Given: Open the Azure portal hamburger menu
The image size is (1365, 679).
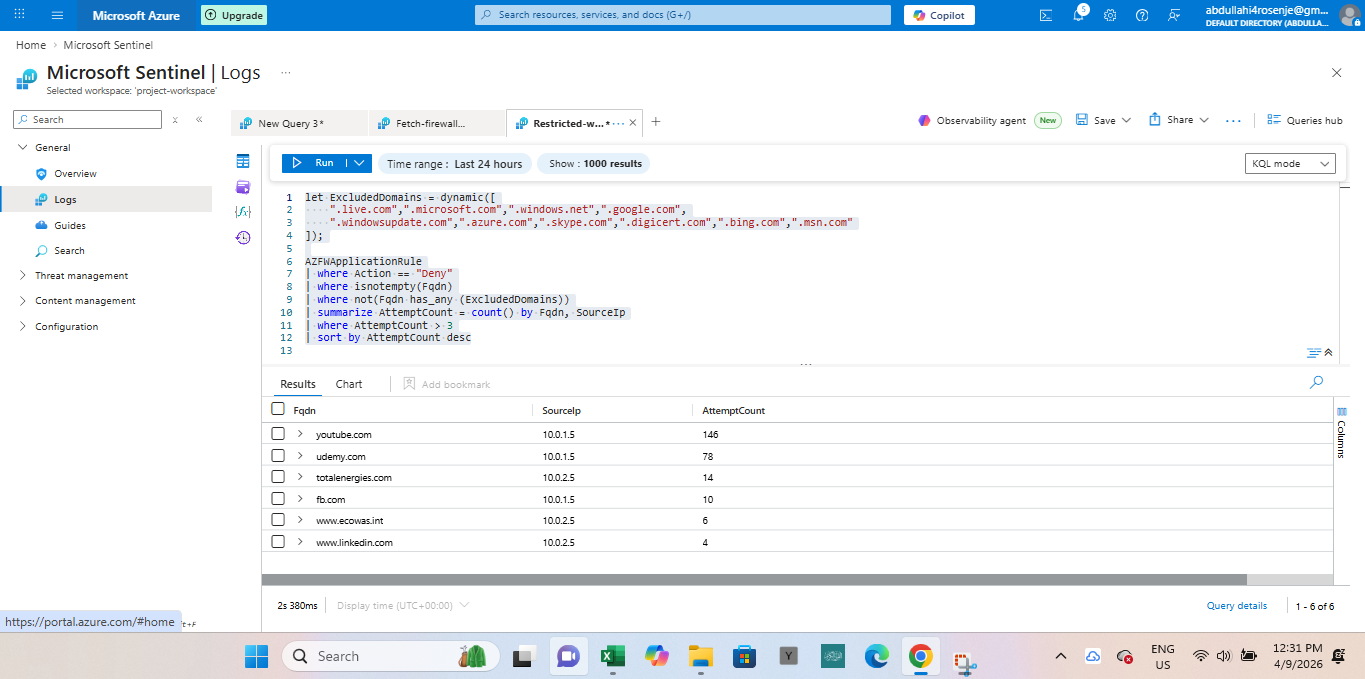Looking at the screenshot, I should [x=57, y=15].
